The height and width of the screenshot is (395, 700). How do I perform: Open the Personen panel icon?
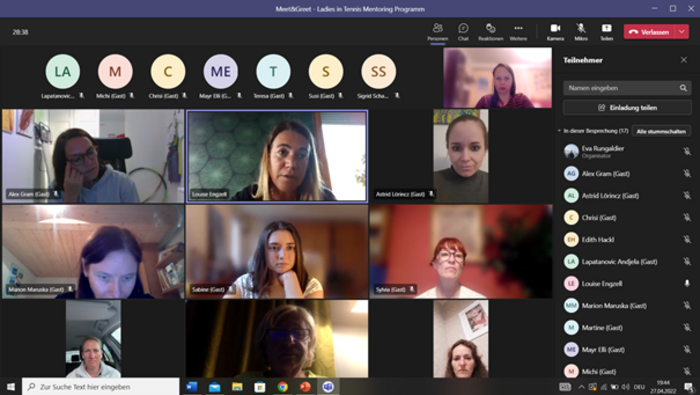pyautogui.click(x=438, y=32)
